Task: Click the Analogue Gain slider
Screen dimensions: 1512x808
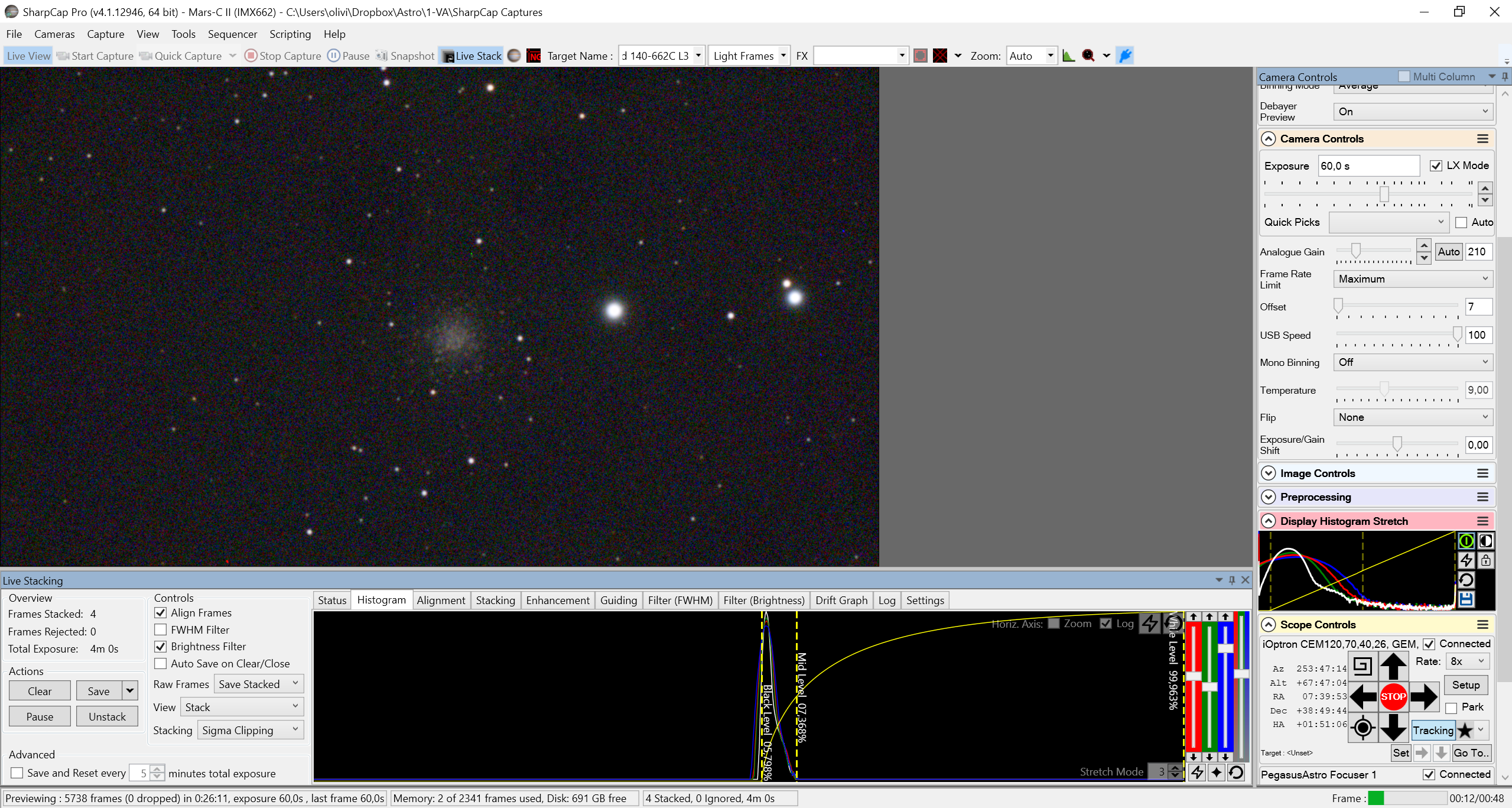Action: click(1373, 251)
